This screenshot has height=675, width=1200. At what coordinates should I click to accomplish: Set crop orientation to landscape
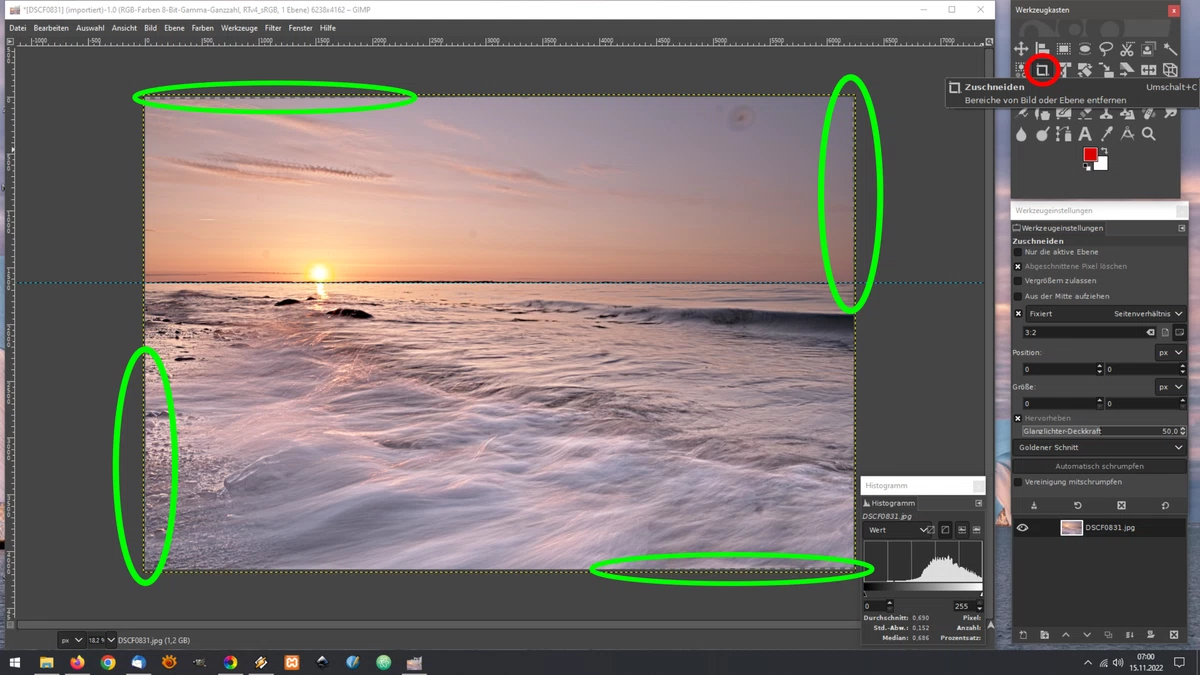pos(1179,332)
